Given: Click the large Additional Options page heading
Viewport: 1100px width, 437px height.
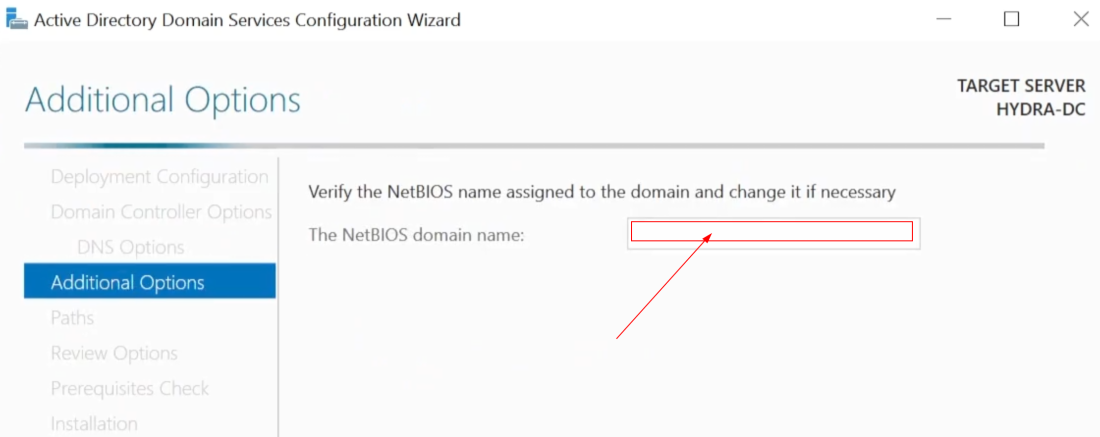Looking at the screenshot, I should click(x=162, y=100).
